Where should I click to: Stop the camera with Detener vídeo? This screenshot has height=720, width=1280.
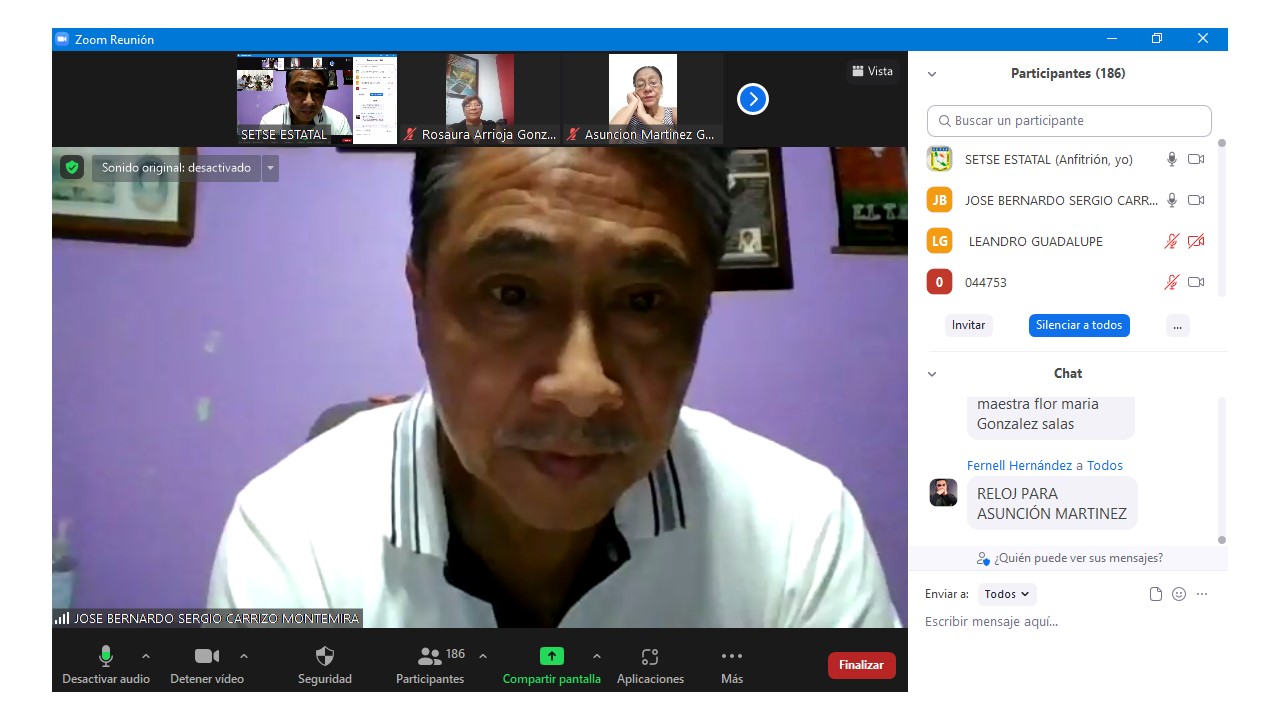pyautogui.click(x=207, y=665)
